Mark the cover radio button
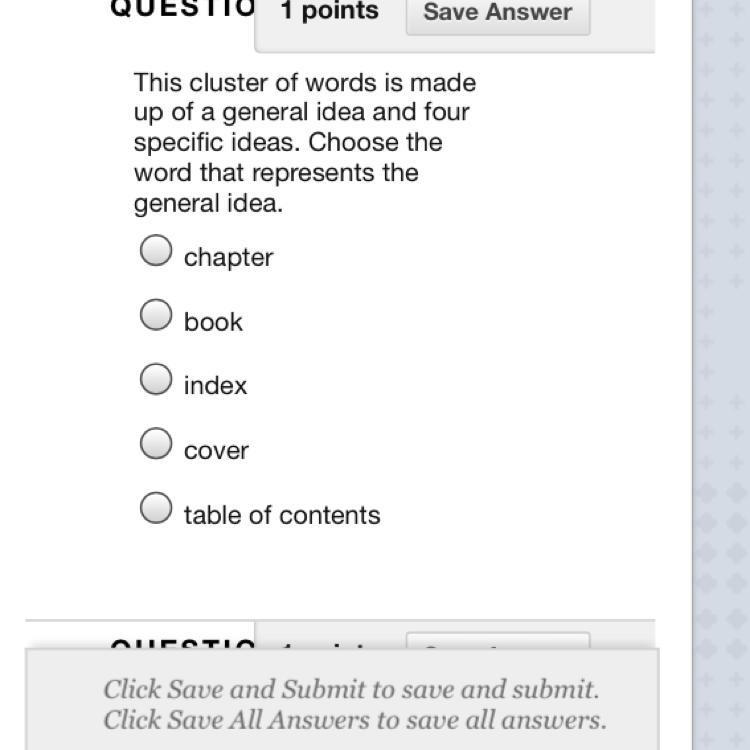Viewport: 750px width, 750px height. click(156, 444)
